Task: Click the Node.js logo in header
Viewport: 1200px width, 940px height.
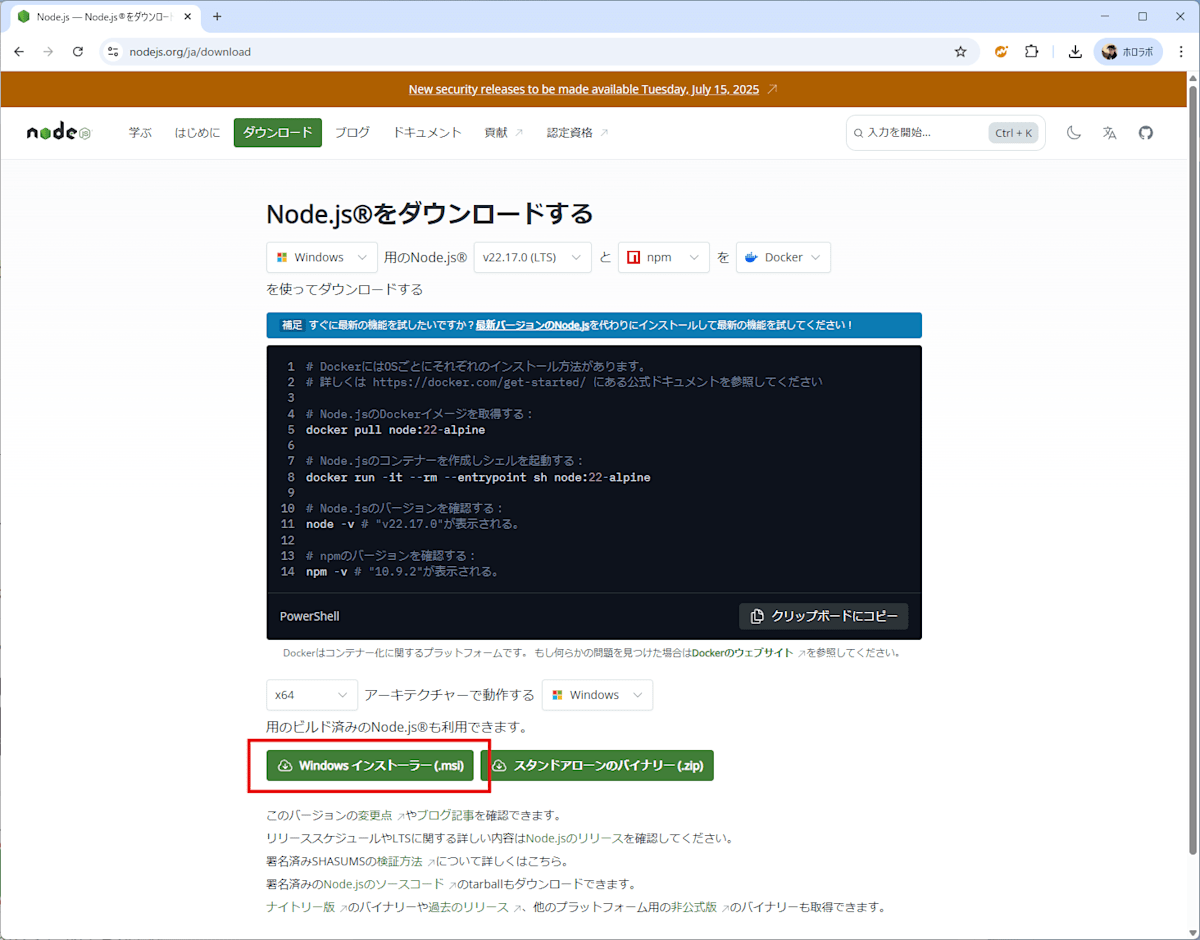Action: click(x=59, y=132)
